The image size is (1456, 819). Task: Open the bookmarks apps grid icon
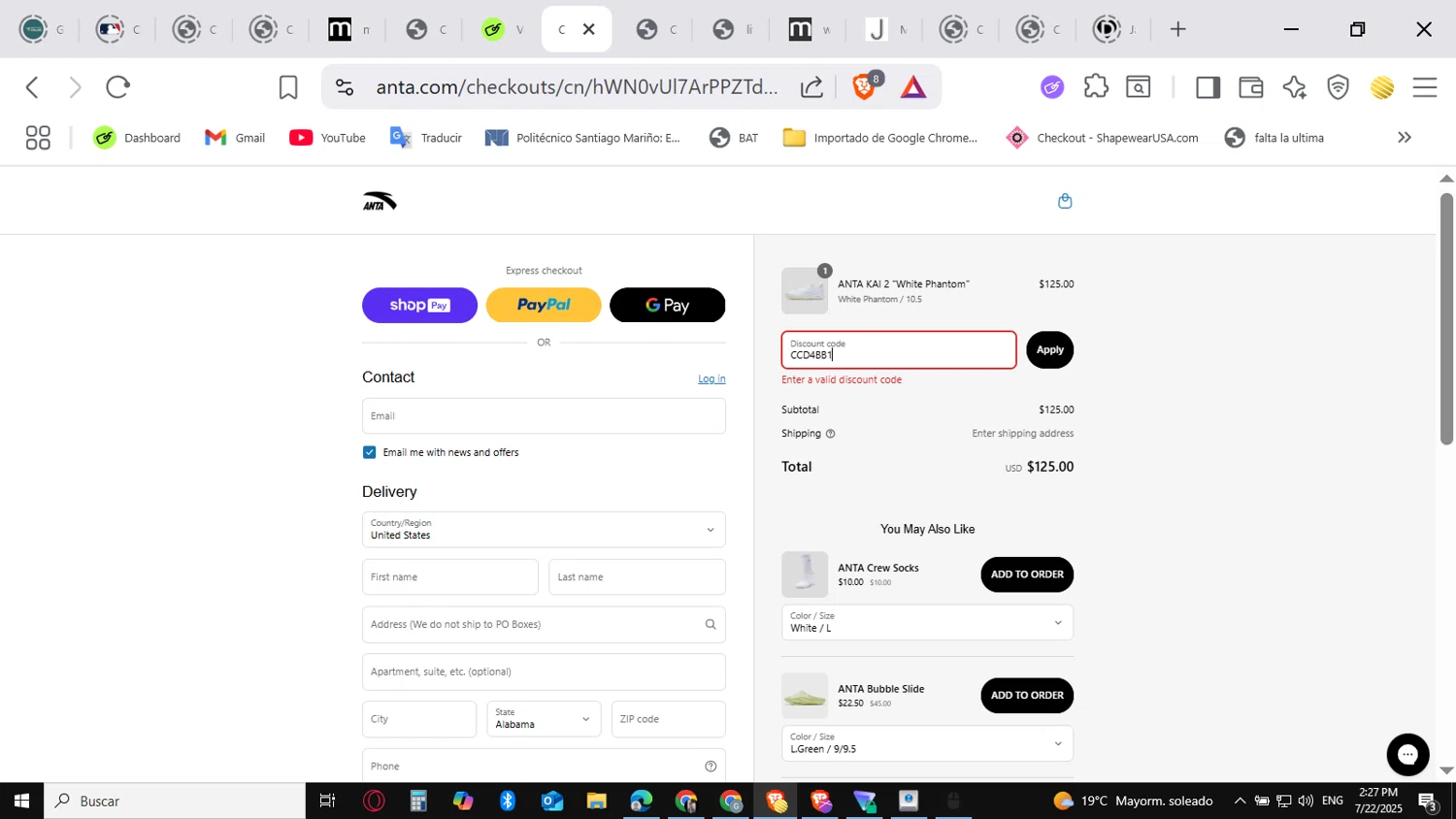point(38,138)
